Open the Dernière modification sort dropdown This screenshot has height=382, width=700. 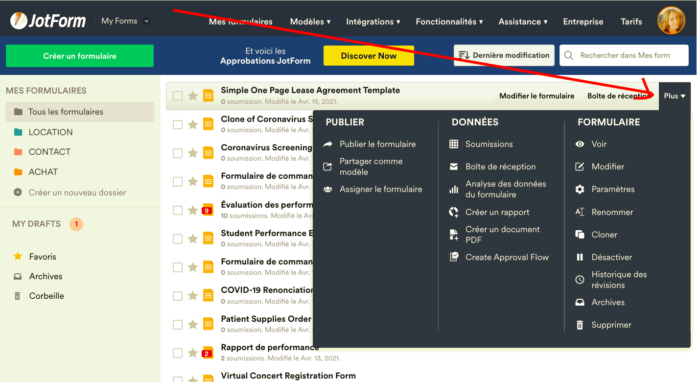tap(504, 55)
